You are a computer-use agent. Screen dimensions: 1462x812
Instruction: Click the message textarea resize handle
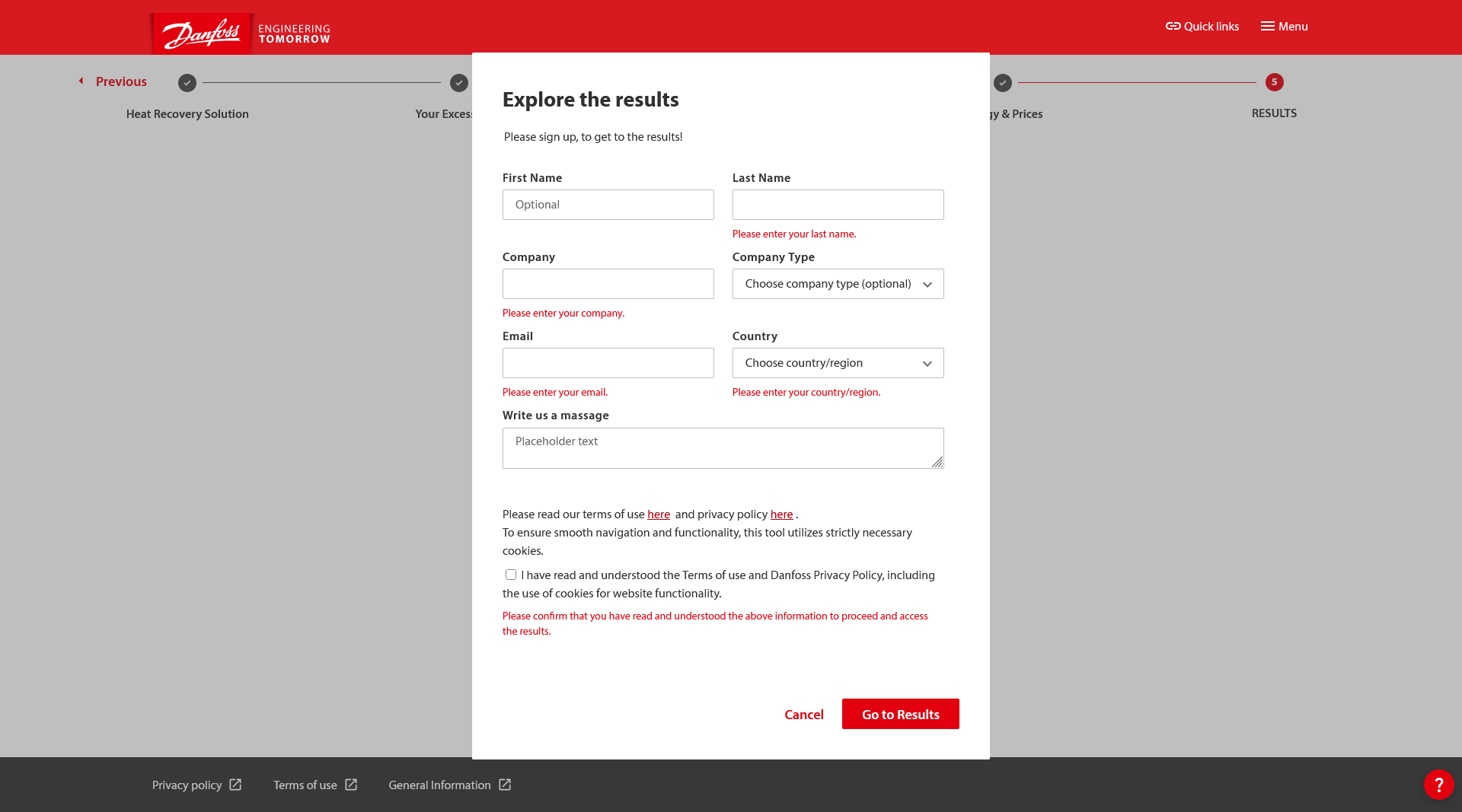tap(937, 462)
